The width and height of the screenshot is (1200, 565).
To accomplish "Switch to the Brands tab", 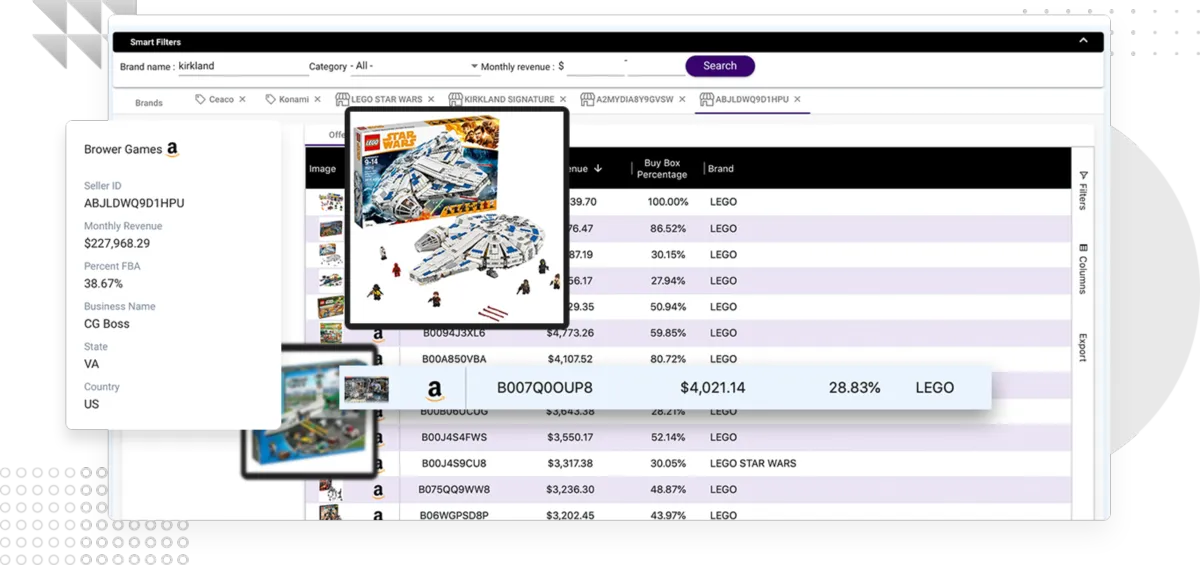I will pos(149,102).
